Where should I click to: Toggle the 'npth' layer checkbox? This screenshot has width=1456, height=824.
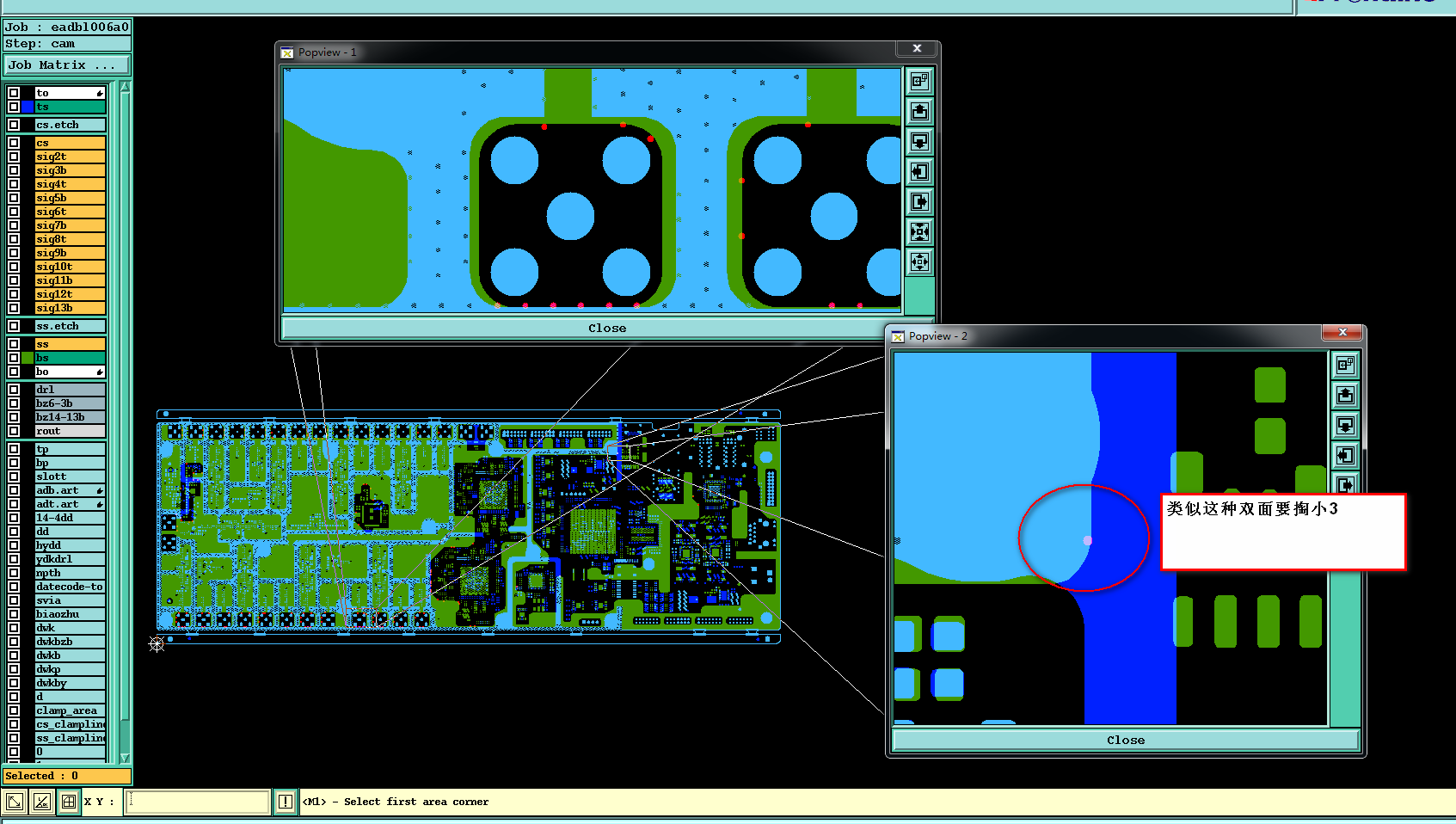(x=14, y=573)
